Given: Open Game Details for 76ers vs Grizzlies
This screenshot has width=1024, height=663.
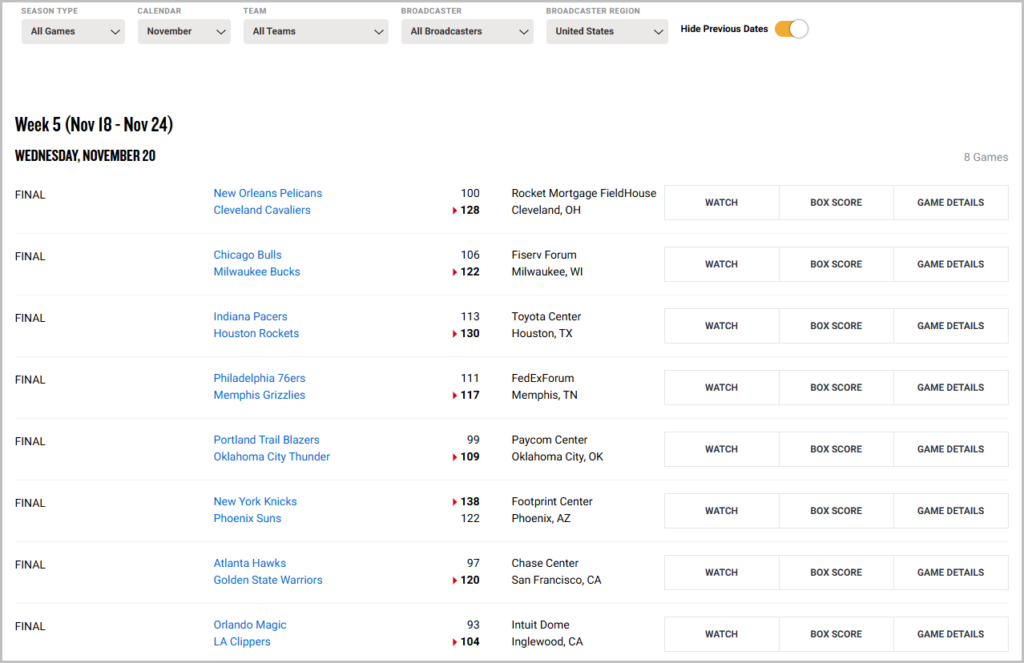Looking at the screenshot, I should (x=951, y=387).
